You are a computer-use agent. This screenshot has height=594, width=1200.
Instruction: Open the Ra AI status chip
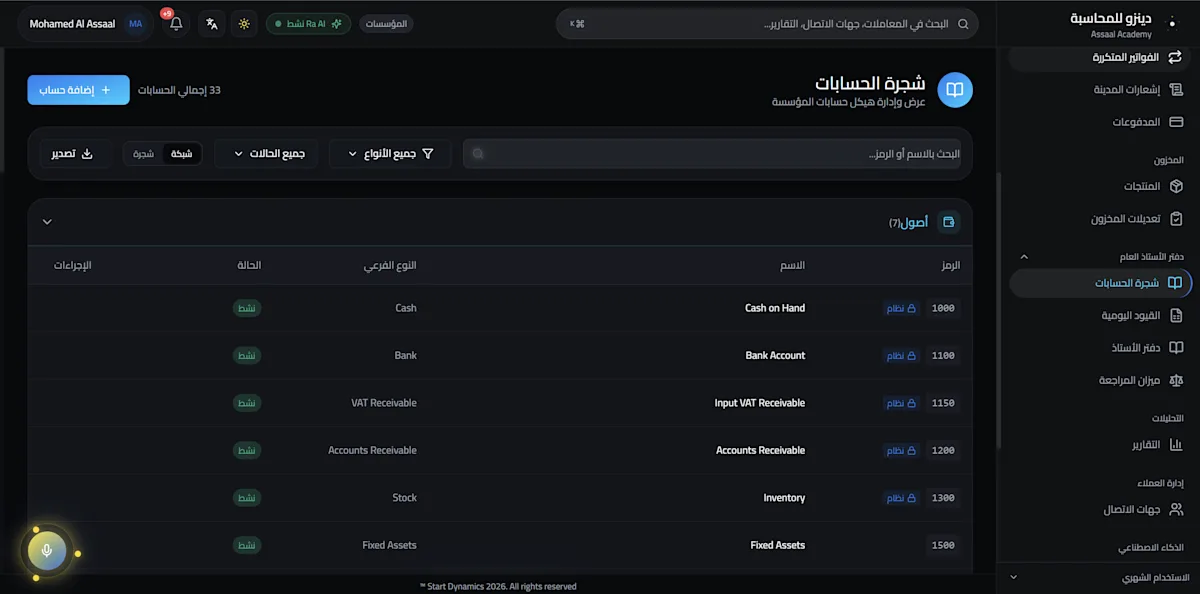[308, 24]
